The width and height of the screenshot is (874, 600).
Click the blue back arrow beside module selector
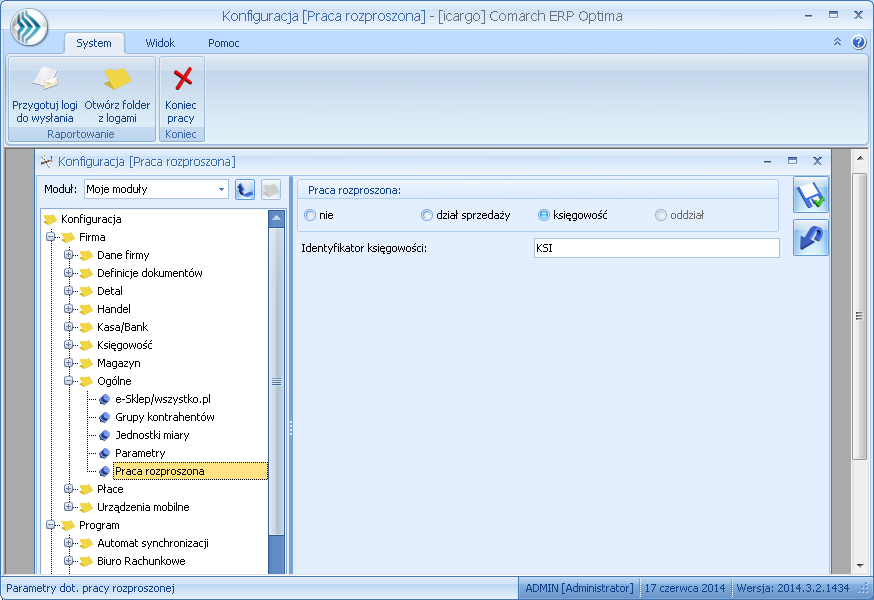tap(245, 190)
